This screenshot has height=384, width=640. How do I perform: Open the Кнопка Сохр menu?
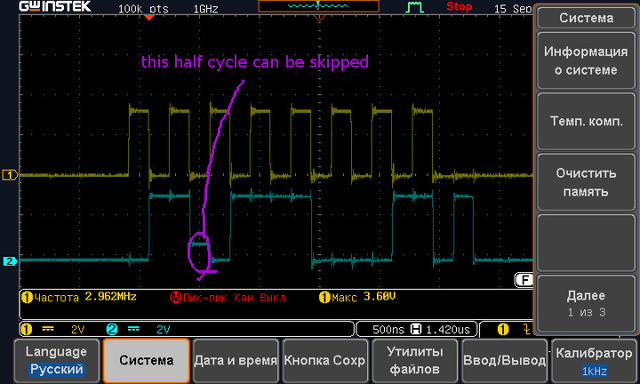click(x=325, y=361)
